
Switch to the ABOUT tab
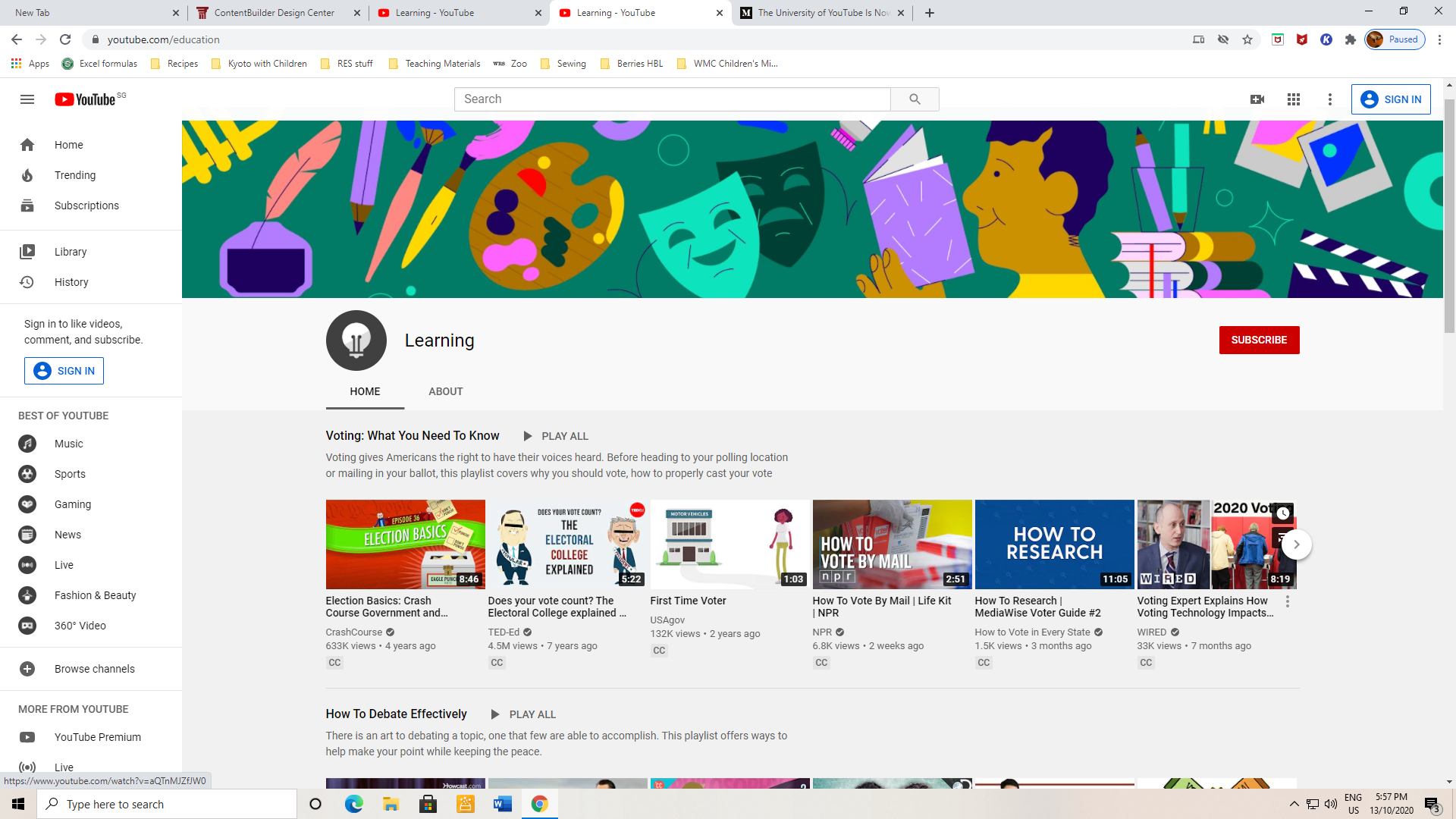pyautogui.click(x=445, y=391)
